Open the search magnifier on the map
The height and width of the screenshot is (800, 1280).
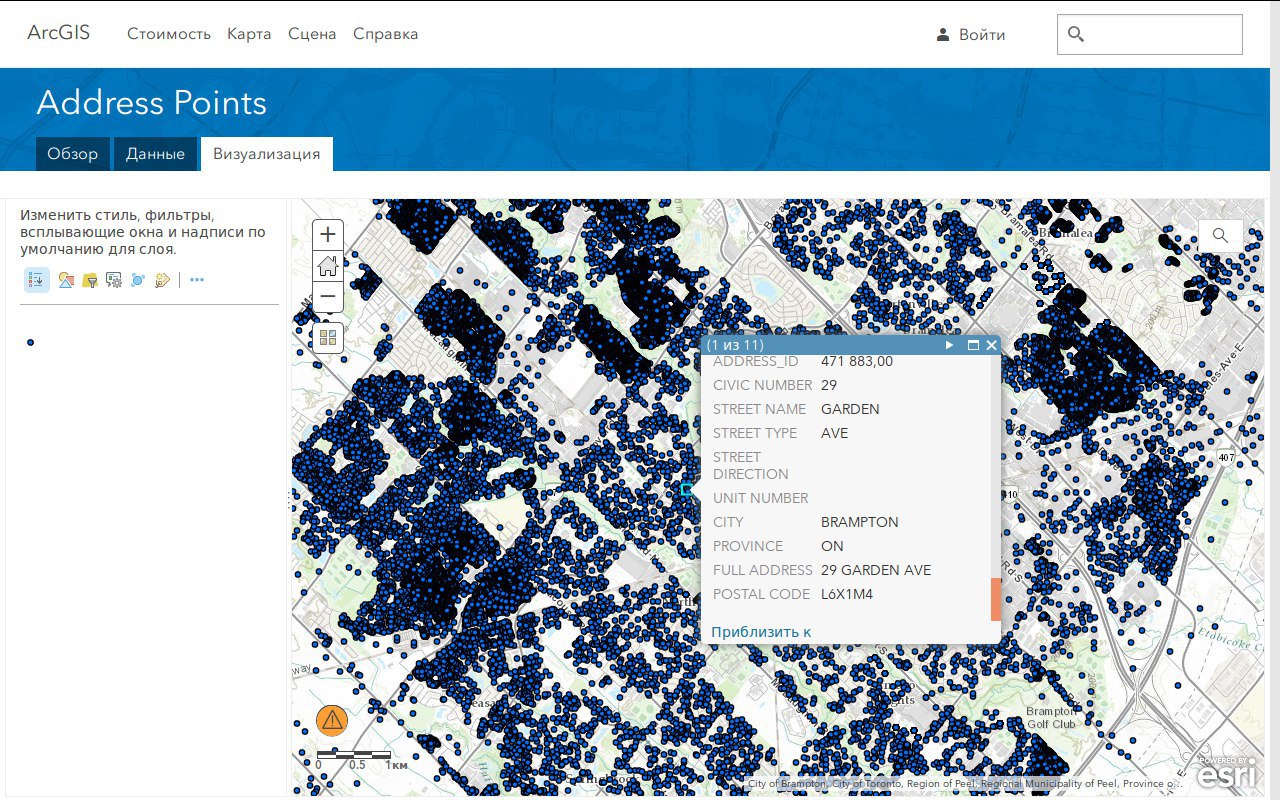(x=1221, y=235)
